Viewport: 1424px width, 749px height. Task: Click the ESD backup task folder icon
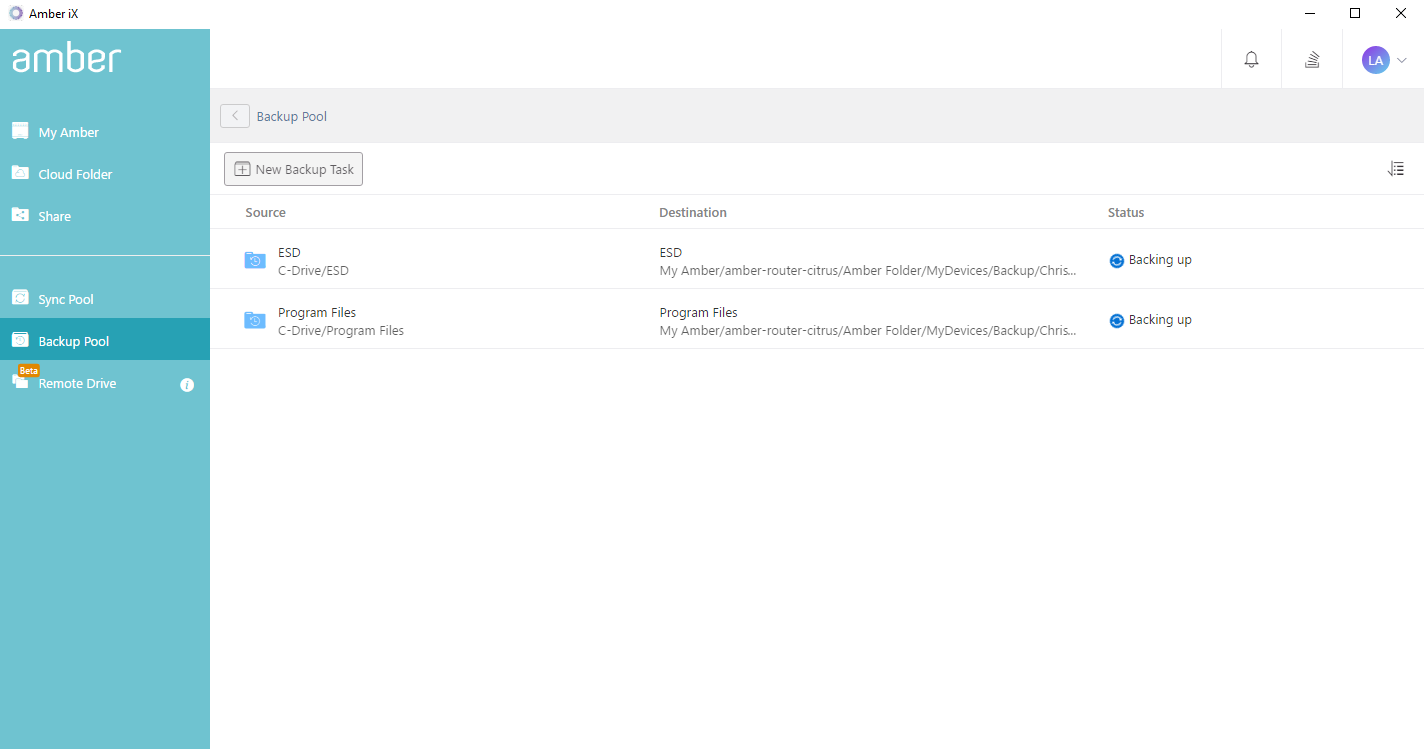point(254,260)
